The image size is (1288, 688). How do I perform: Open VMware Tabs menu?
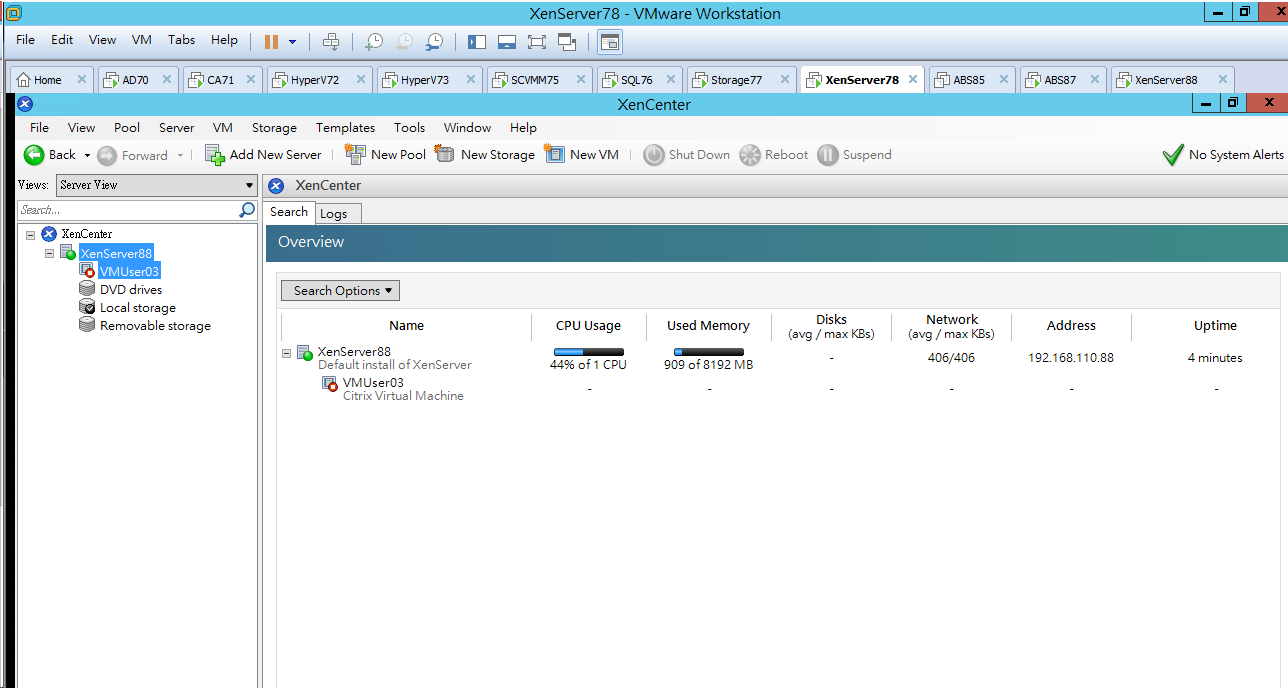181,40
